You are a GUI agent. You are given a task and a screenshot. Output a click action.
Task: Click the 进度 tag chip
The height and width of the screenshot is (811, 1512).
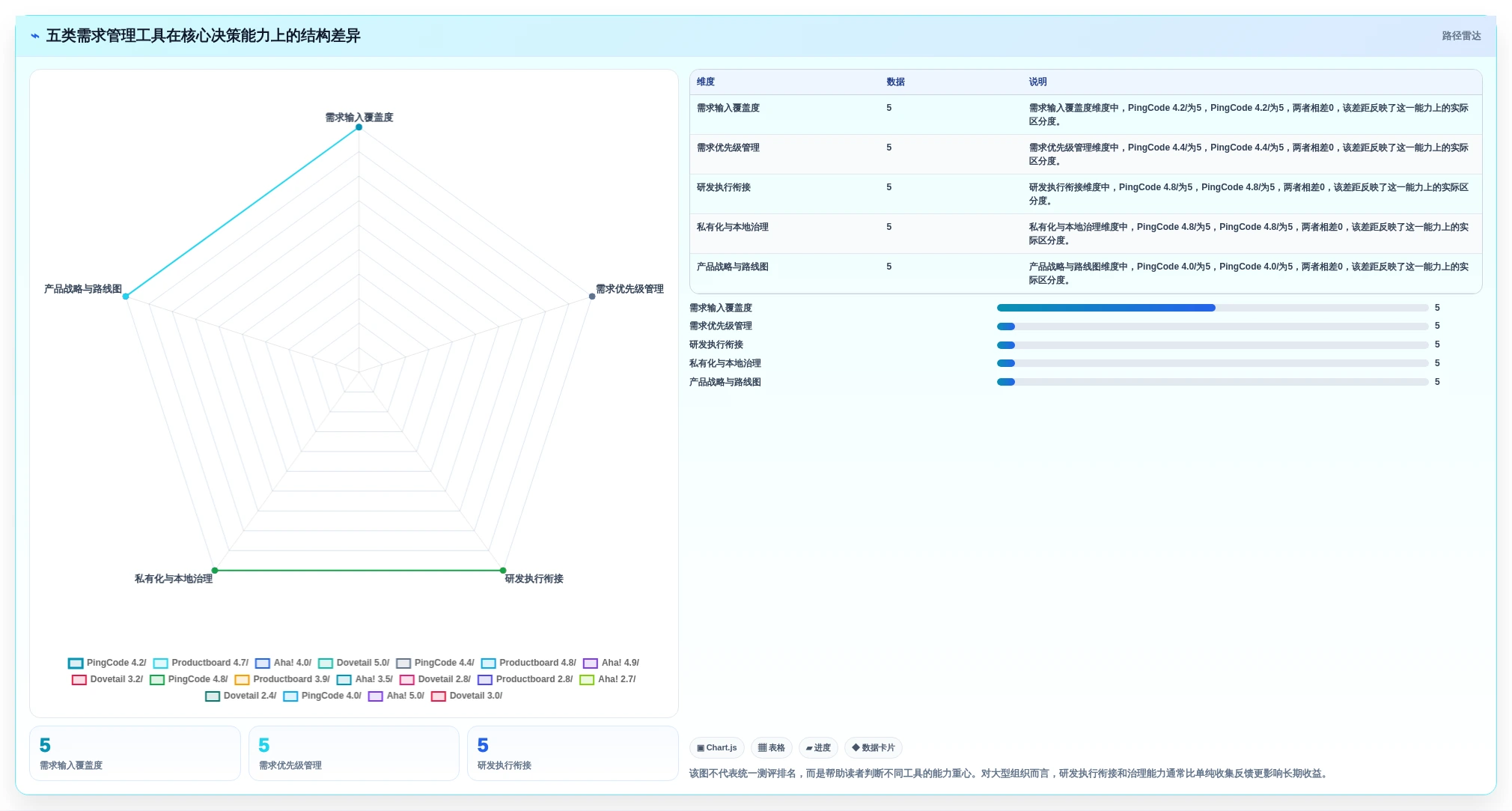tap(818, 747)
